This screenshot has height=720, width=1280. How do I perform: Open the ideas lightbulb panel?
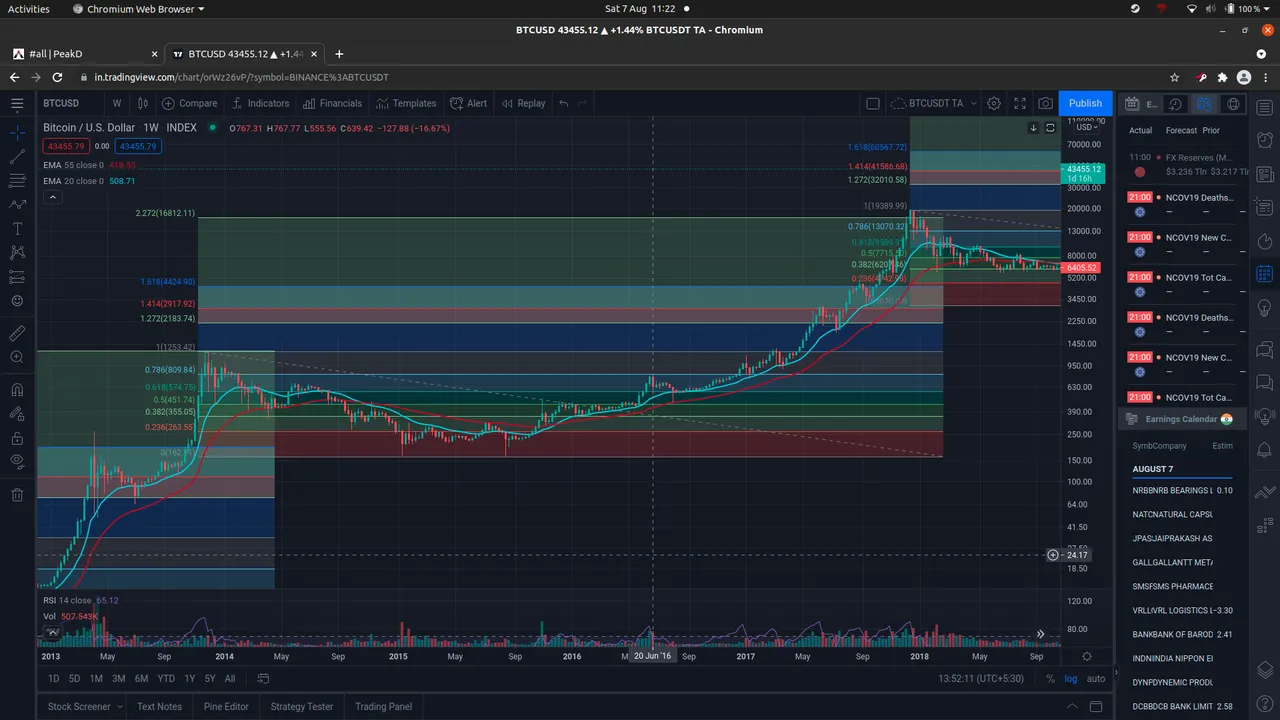coord(1265,307)
